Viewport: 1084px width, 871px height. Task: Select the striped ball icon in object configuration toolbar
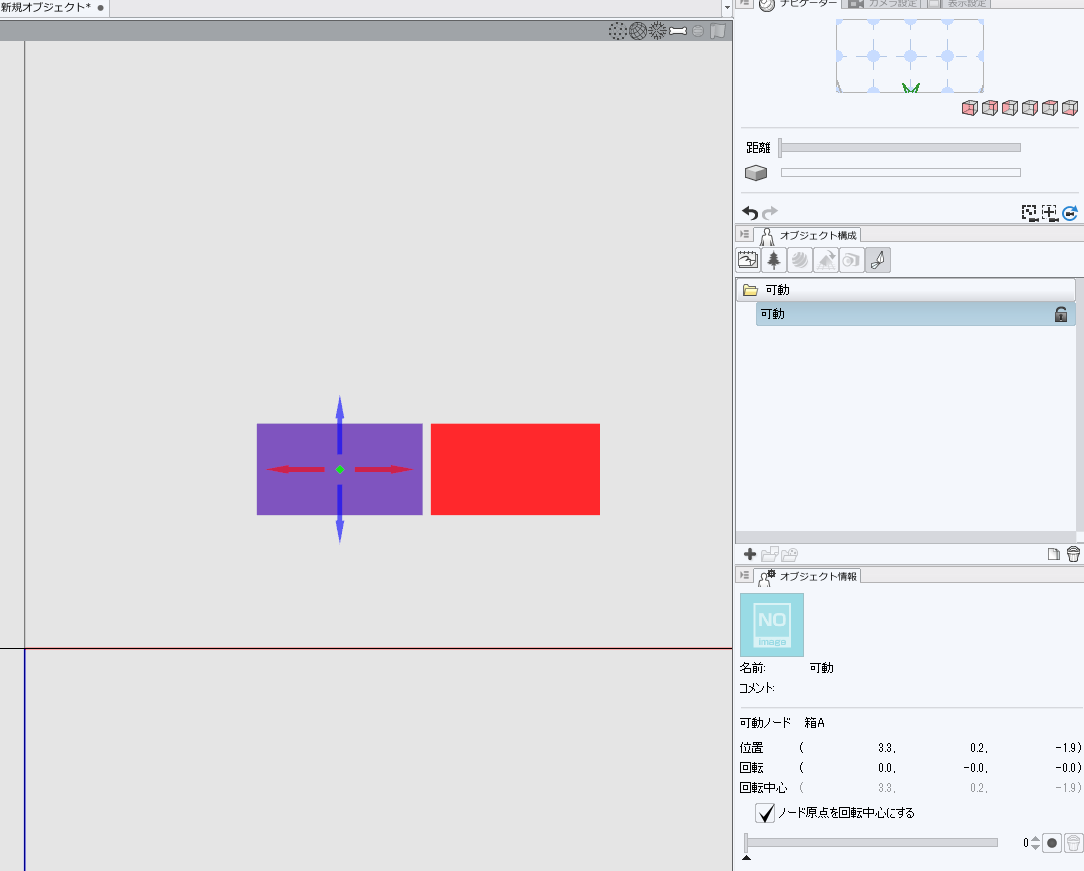800,260
